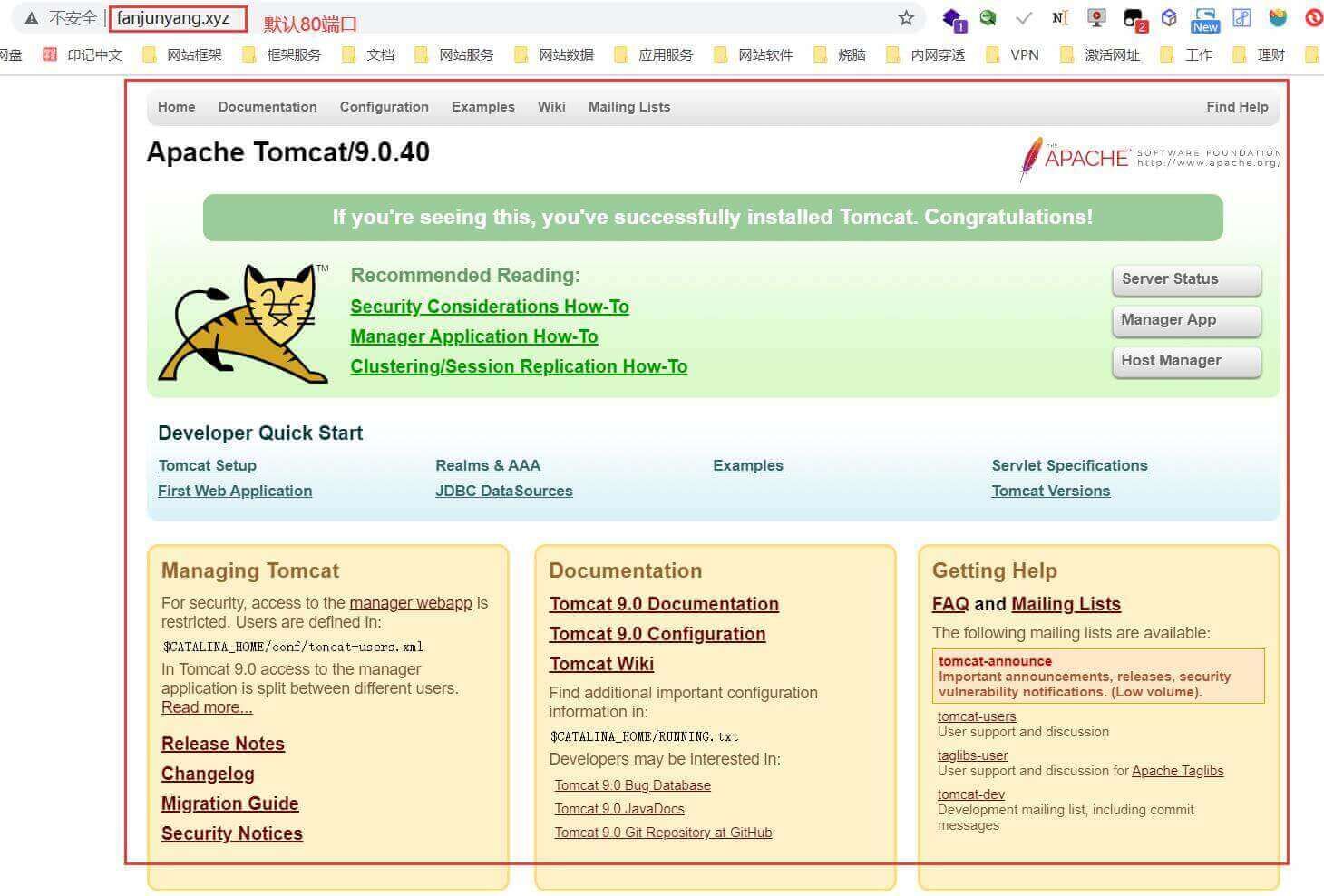The width and height of the screenshot is (1324, 896).
Task: Click the insecure-site warning triangle icon
Action: 32,18
